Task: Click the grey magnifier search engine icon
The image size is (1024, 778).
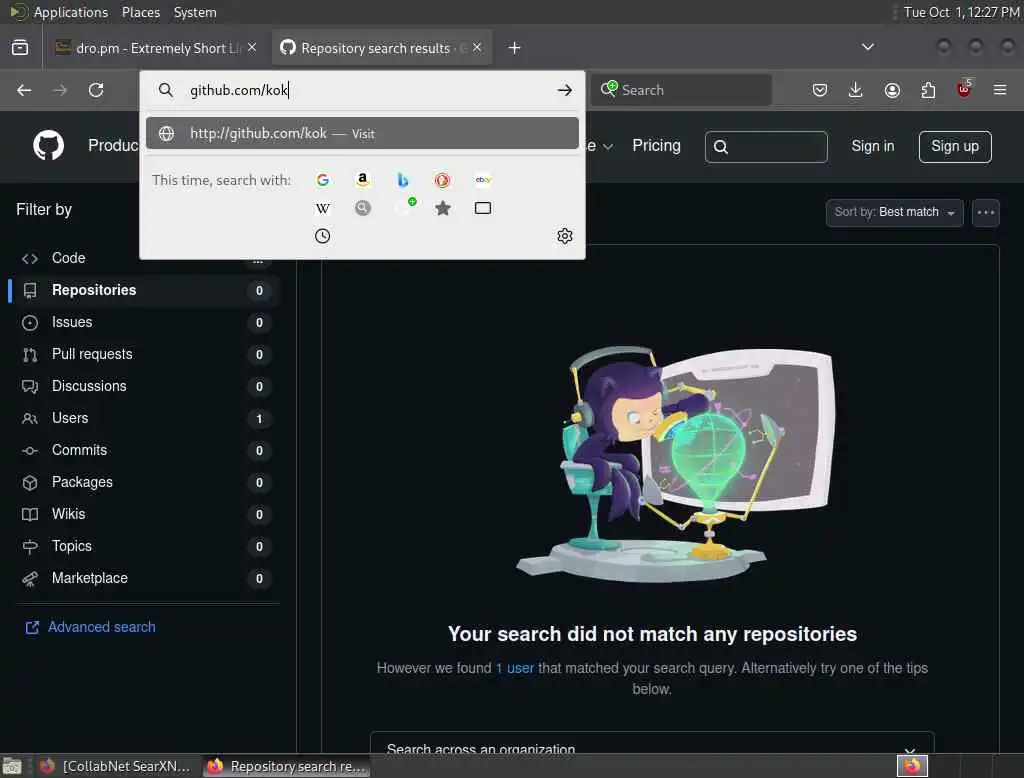Action: [362, 208]
